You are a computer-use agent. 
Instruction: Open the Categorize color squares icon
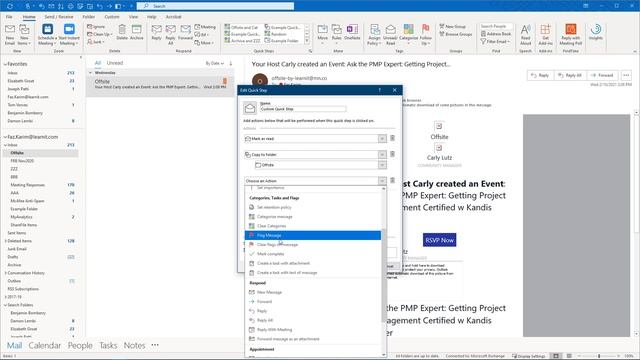[x=409, y=34]
